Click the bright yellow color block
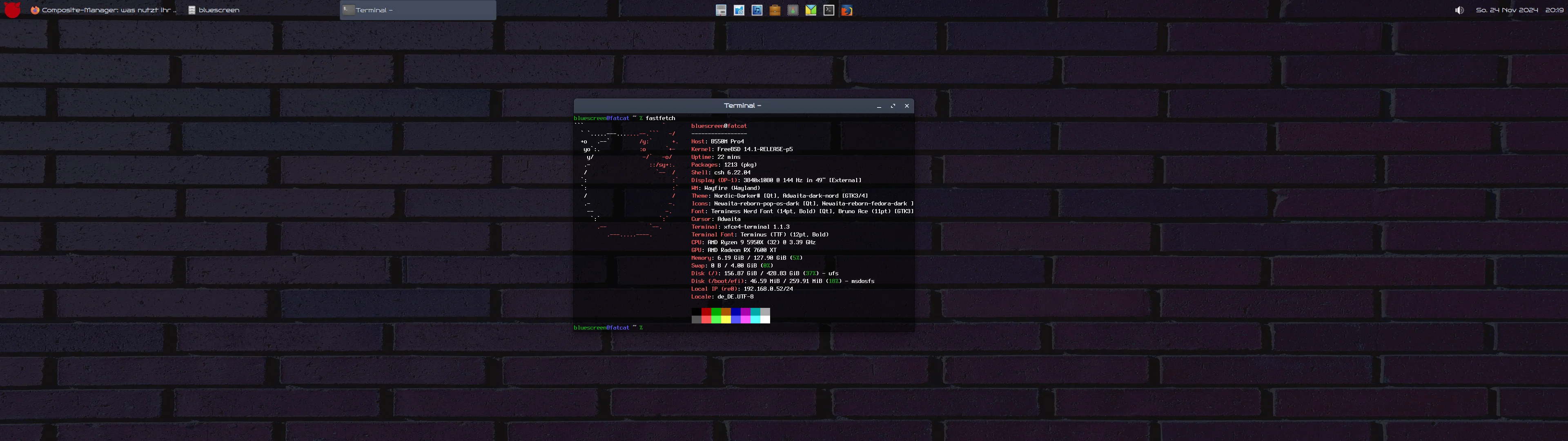 pyautogui.click(x=726, y=319)
